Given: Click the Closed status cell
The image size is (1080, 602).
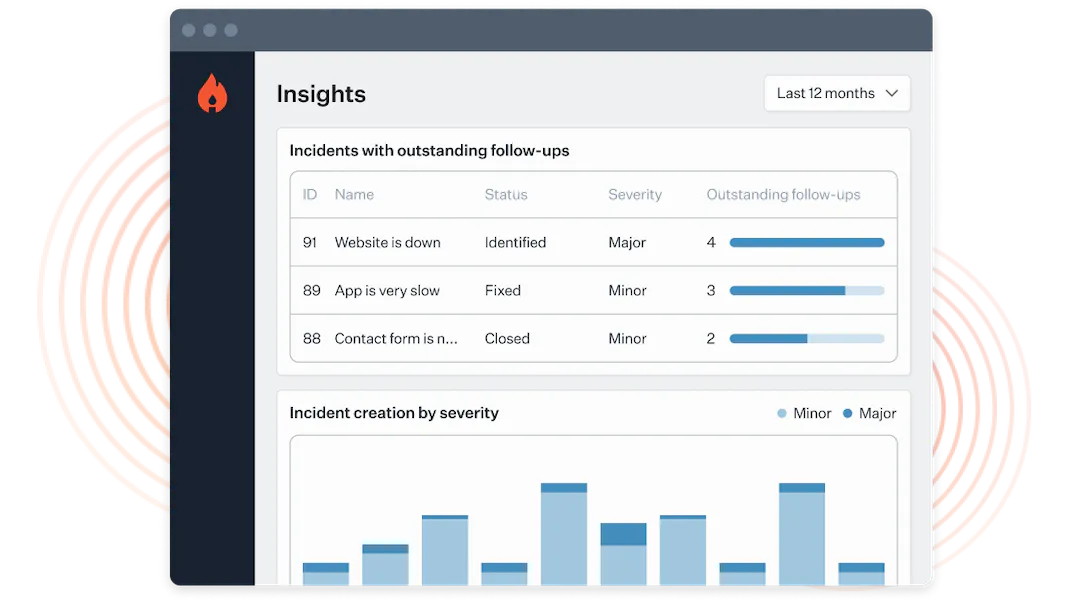Looking at the screenshot, I should tap(506, 338).
